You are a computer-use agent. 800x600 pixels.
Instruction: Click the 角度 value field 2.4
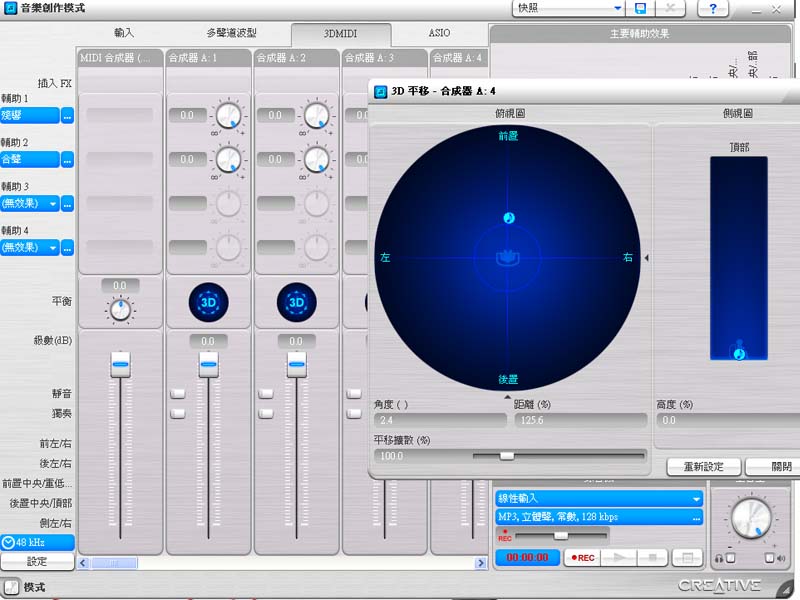tap(440, 420)
